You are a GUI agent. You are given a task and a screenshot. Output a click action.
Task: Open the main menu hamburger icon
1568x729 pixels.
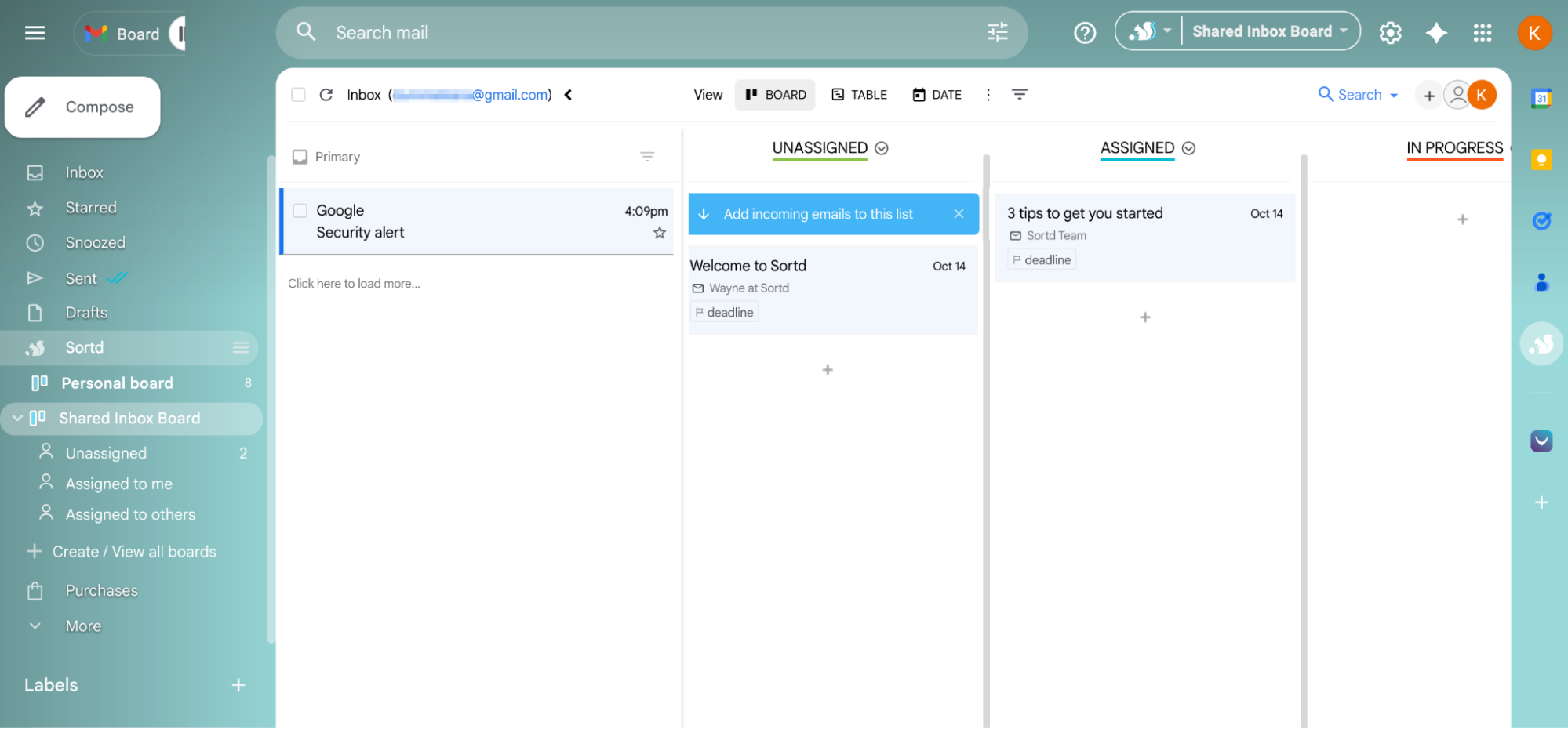(35, 33)
